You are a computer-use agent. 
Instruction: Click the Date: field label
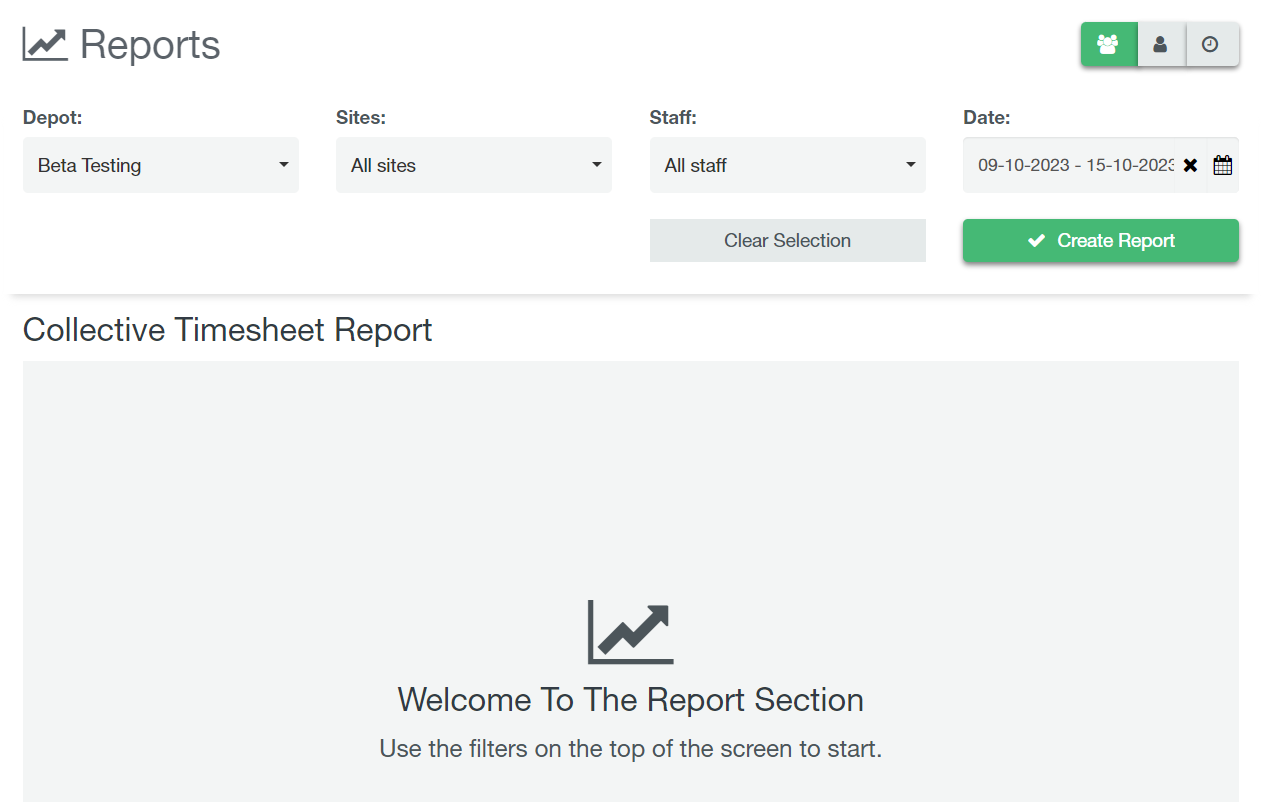pyautogui.click(x=987, y=118)
